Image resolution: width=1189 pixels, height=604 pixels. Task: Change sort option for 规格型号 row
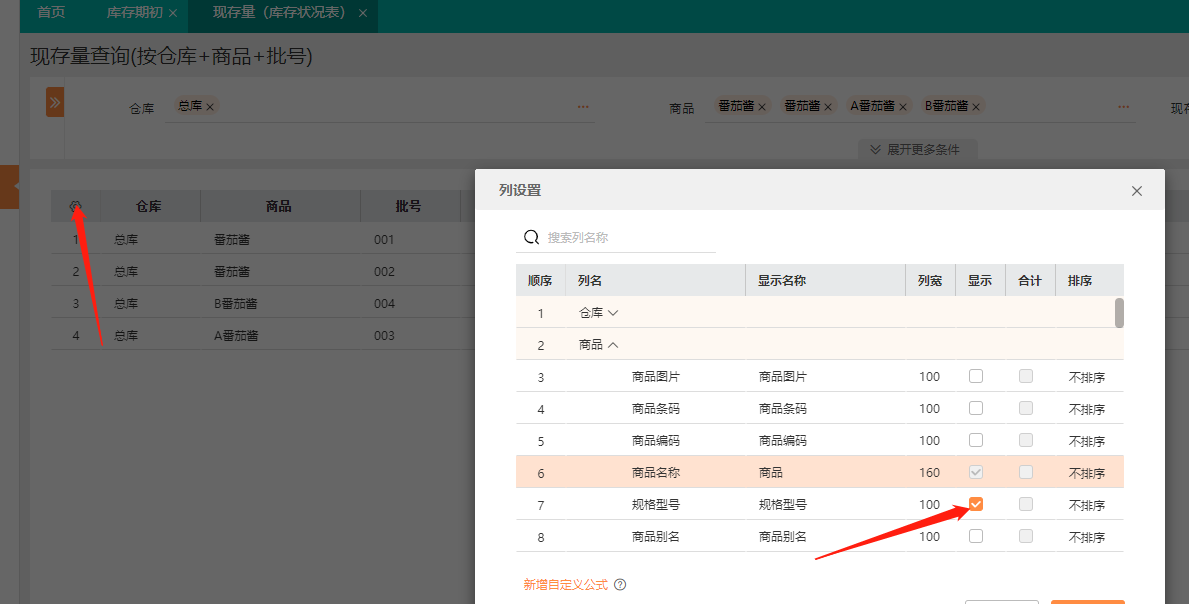[x=1087, y=505]
